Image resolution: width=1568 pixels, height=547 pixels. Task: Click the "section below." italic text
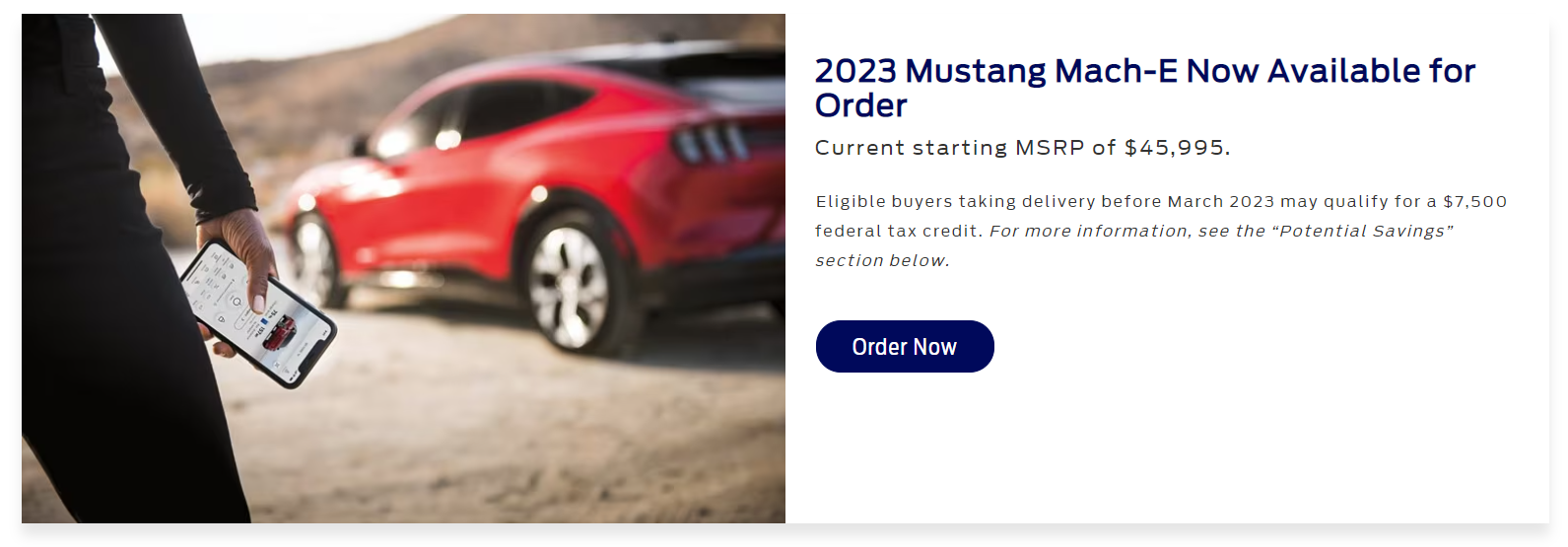click(x=882, y=260)
